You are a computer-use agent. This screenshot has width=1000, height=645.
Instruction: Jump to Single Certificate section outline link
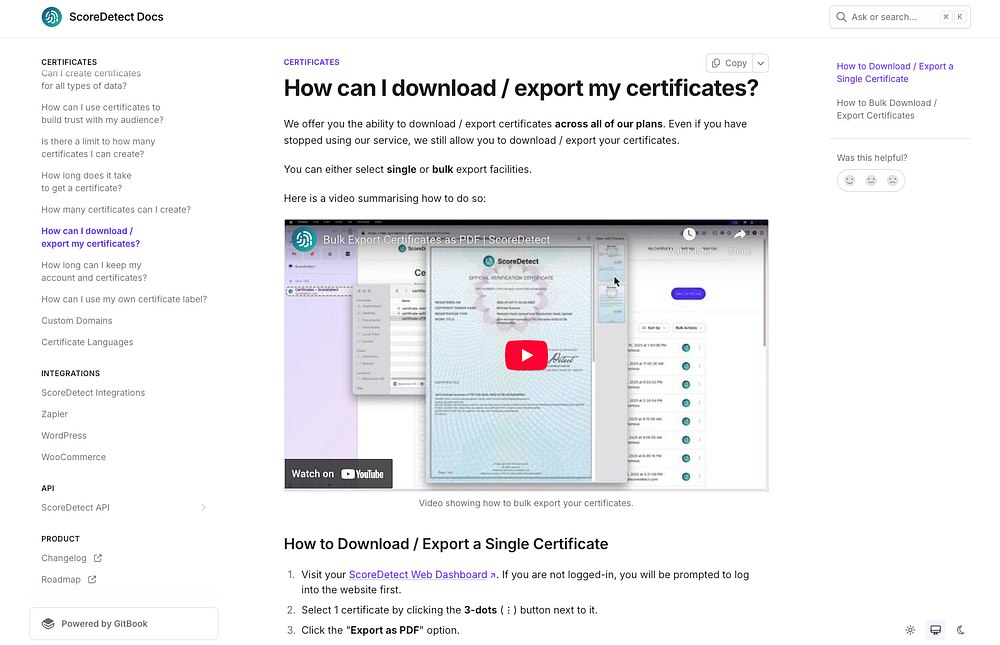click(x=895, y=73)
